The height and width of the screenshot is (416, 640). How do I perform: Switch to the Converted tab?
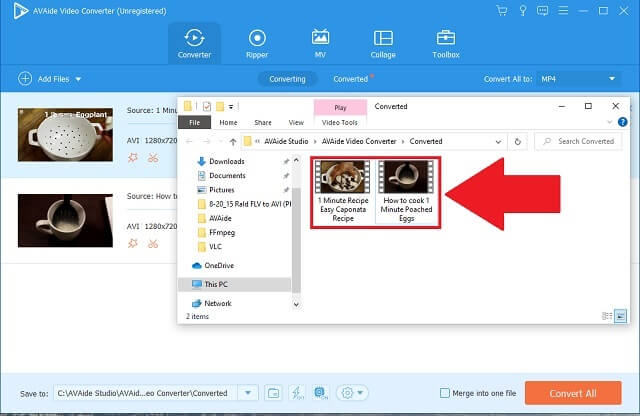pyautogui.click(x=351, y=78)
